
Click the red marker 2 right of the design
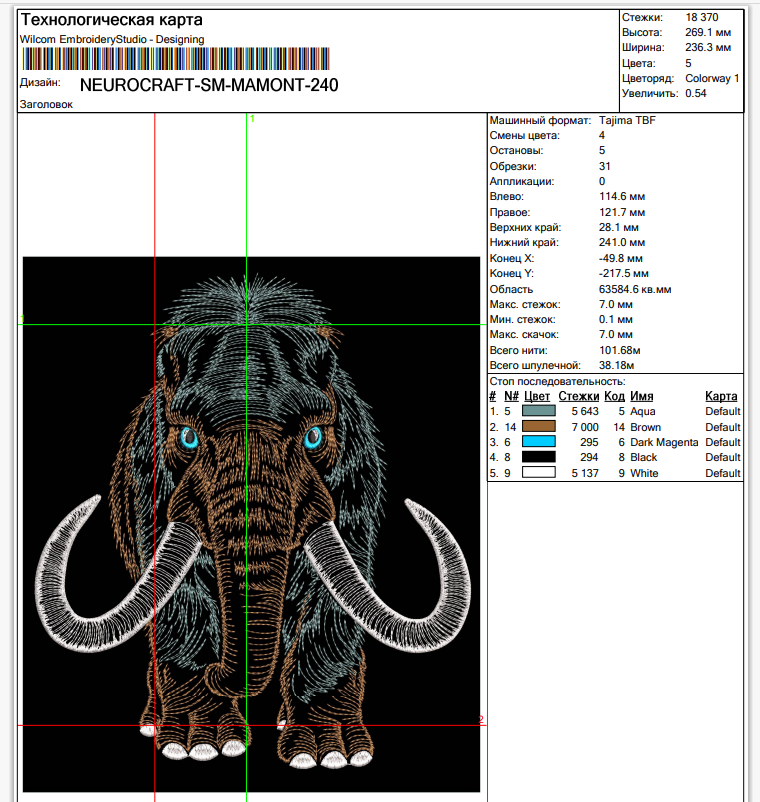[x=481, y=719]
